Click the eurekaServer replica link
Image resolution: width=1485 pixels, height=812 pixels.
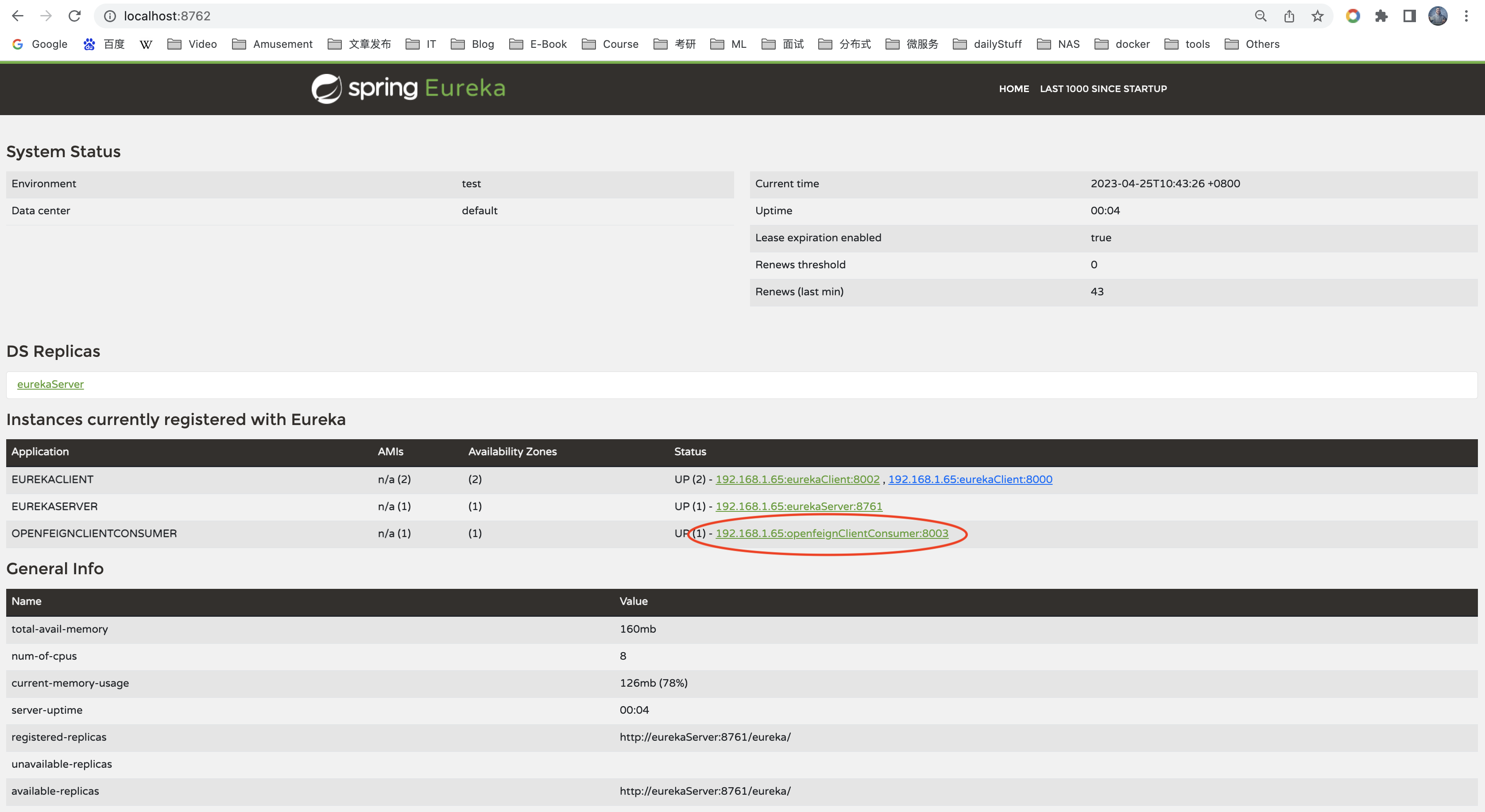click(x=50, y=384)
